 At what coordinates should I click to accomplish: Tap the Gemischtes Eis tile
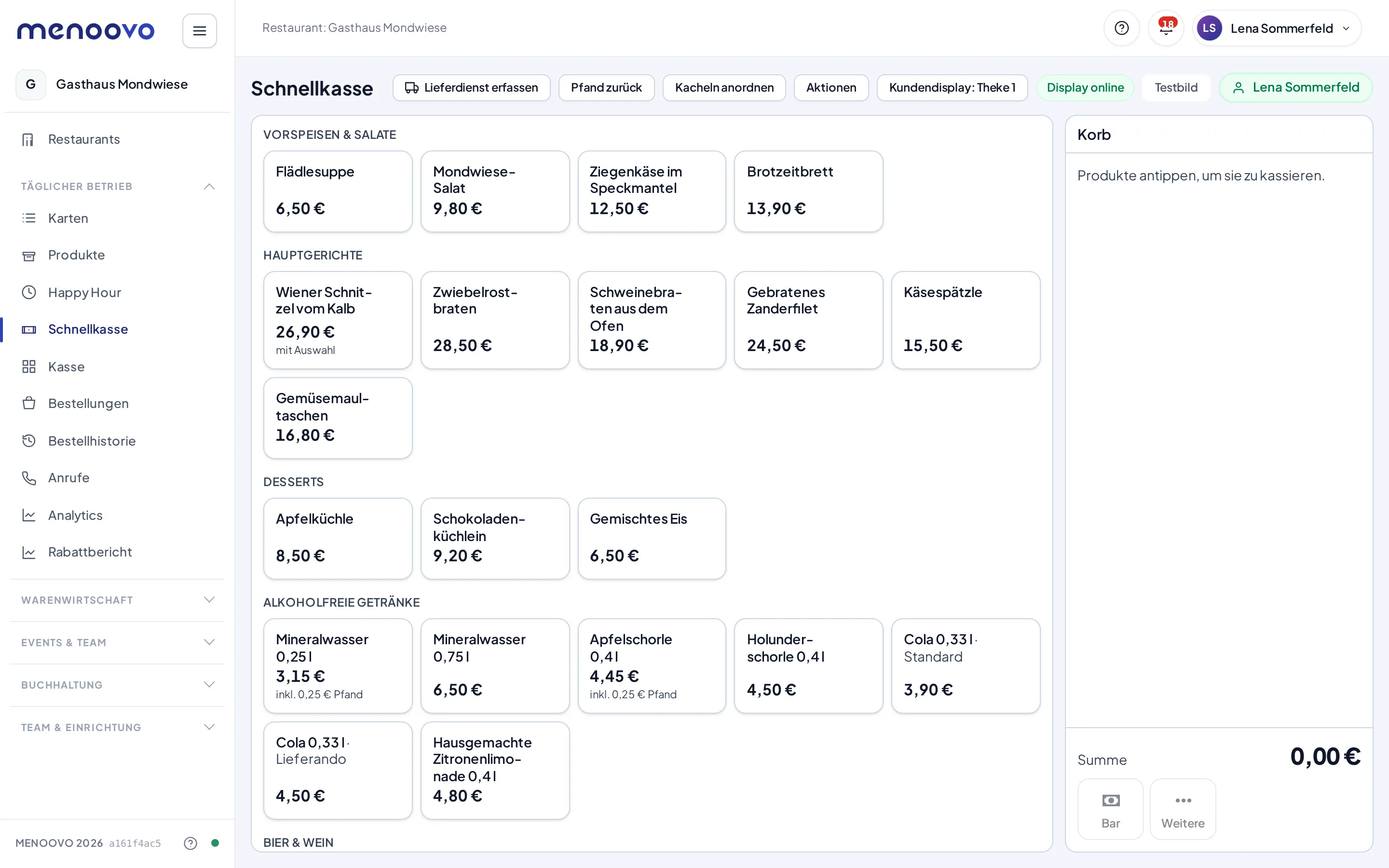click(x=652, y=539)
